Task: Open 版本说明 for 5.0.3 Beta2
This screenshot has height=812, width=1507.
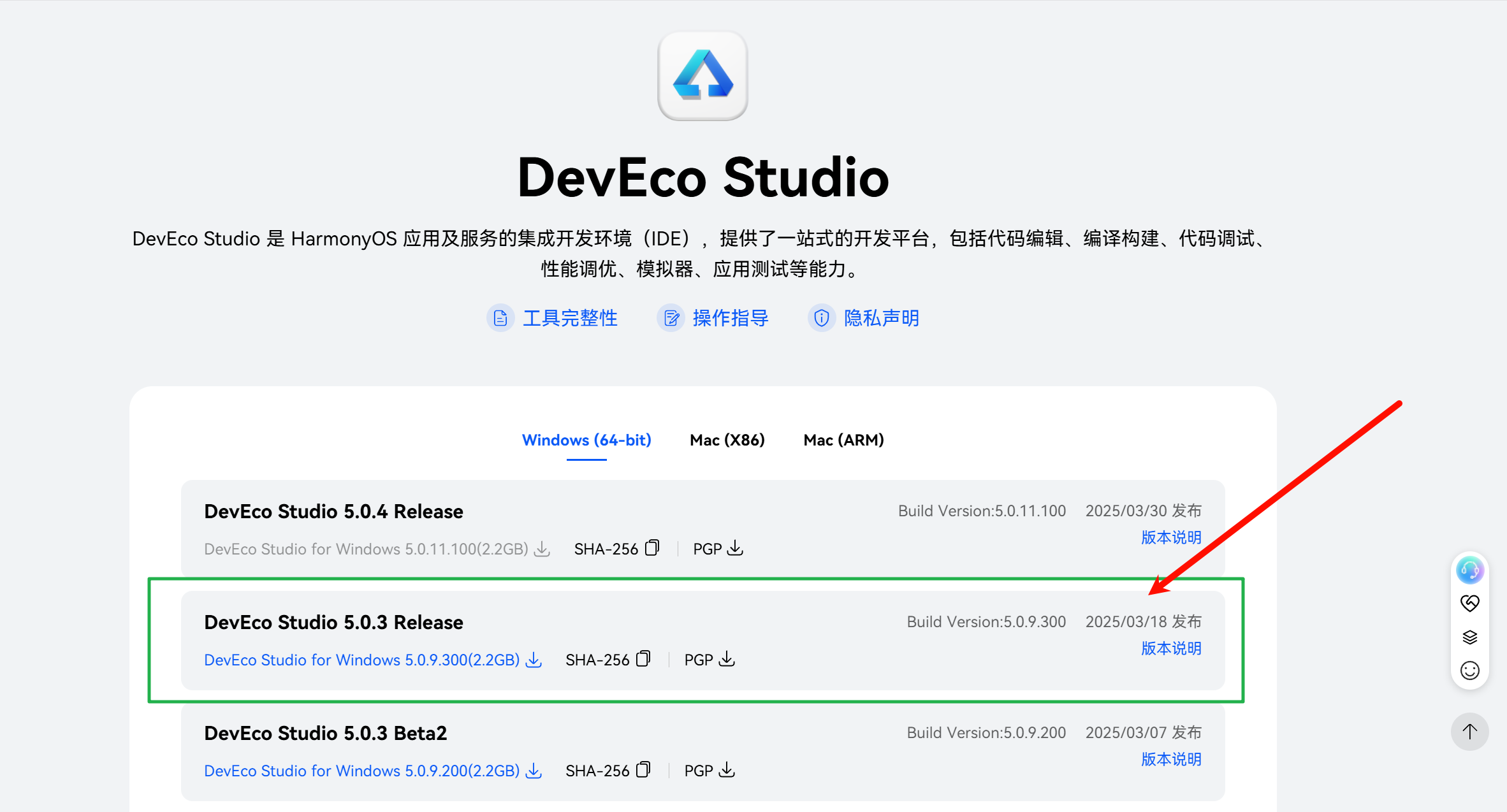Action: [1171, 759]
